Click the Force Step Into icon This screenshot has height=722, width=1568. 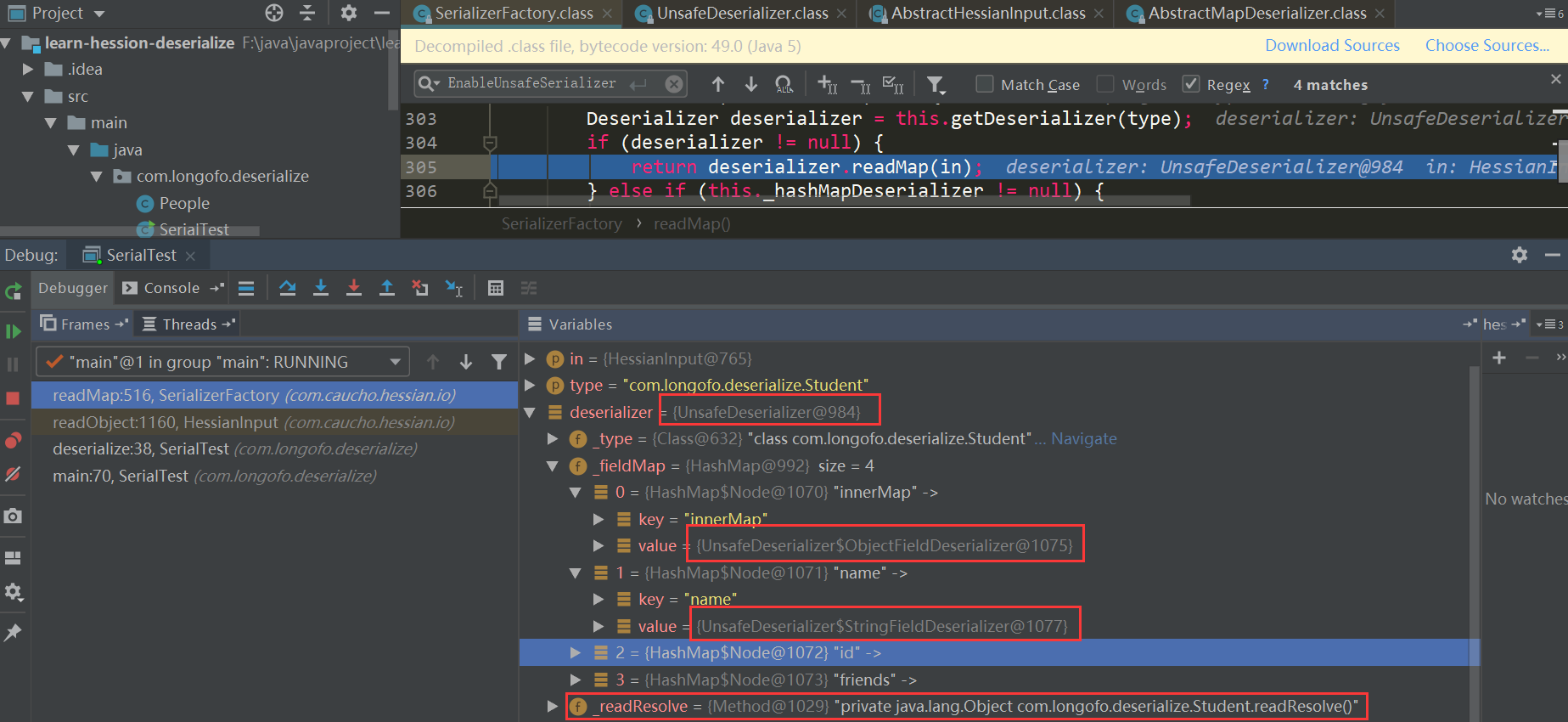[x=354, y=288]
